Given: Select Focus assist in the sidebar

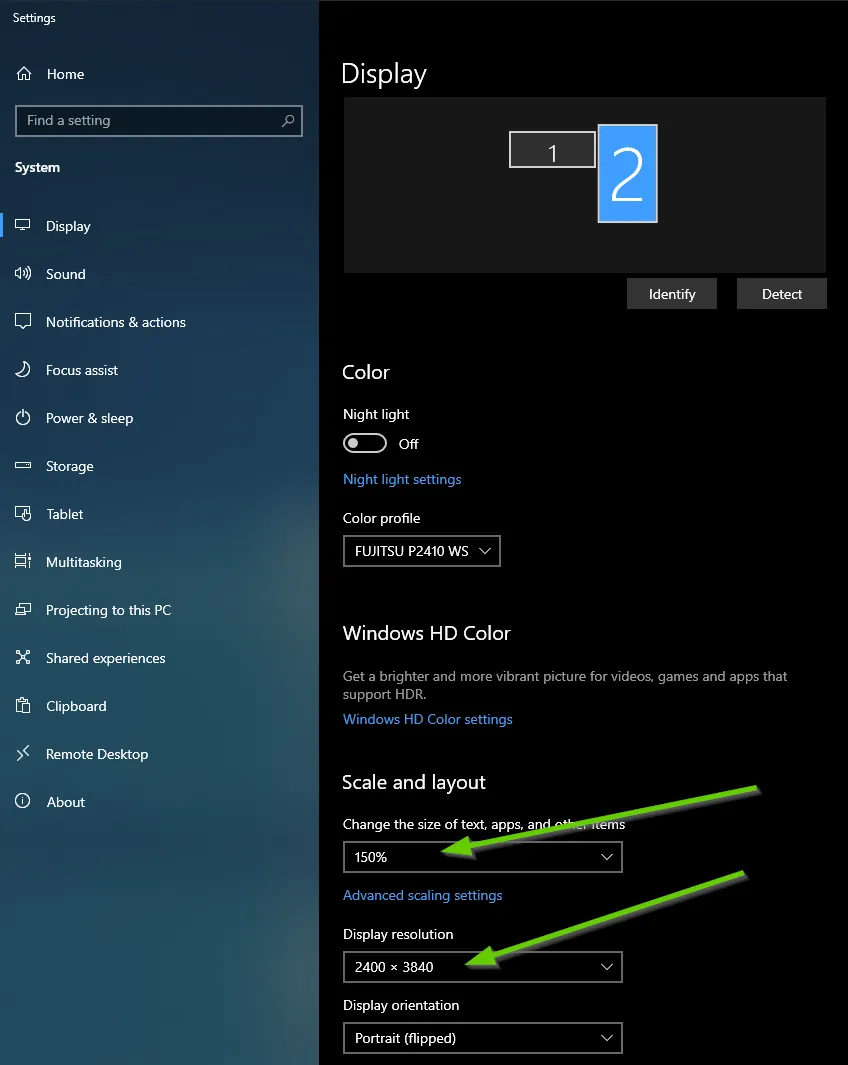Looking at the screenshot, I should click(x=80, y=370).
